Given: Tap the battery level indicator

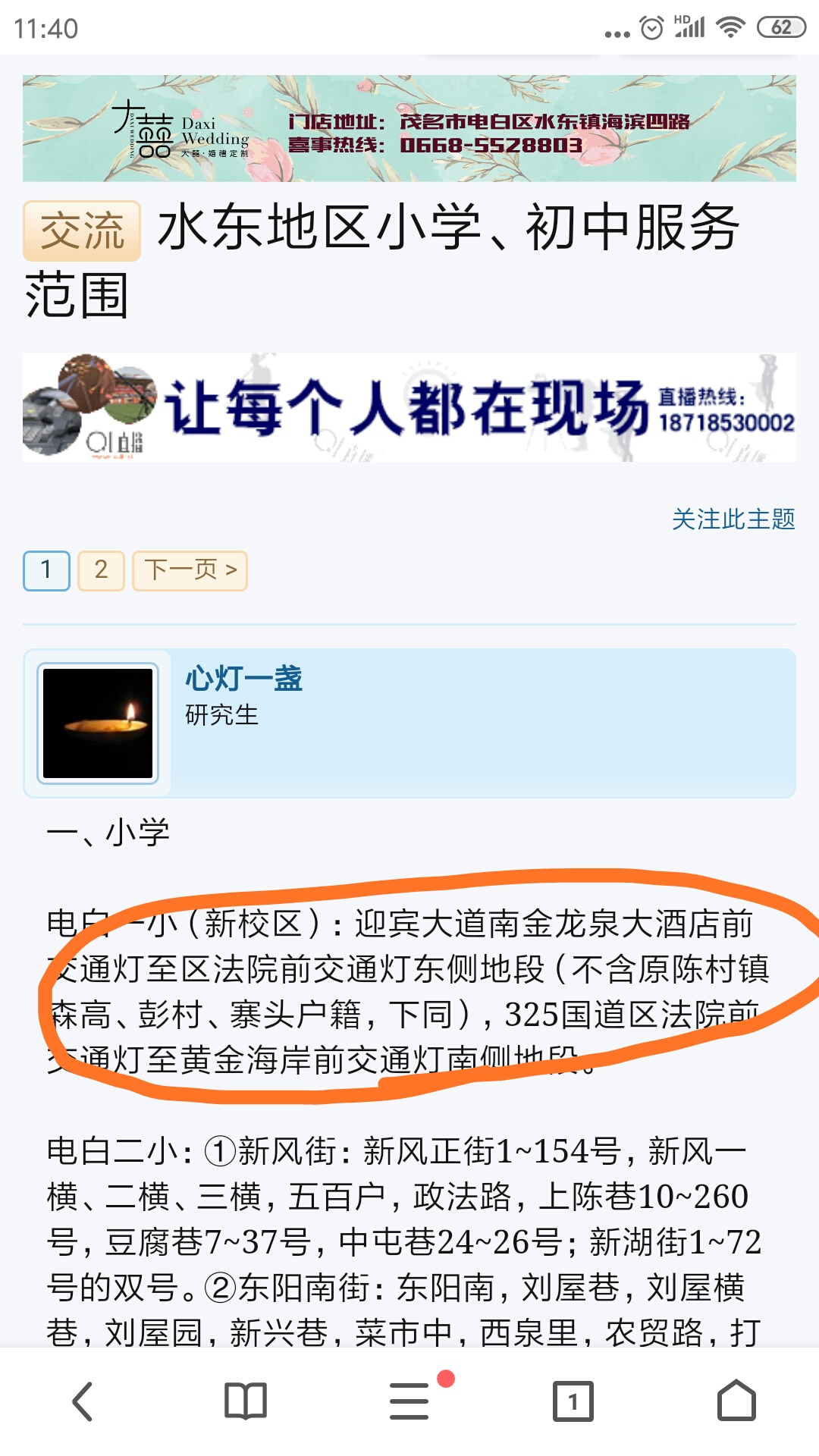Looking at the screenshot, I should [x=781, y=28].
